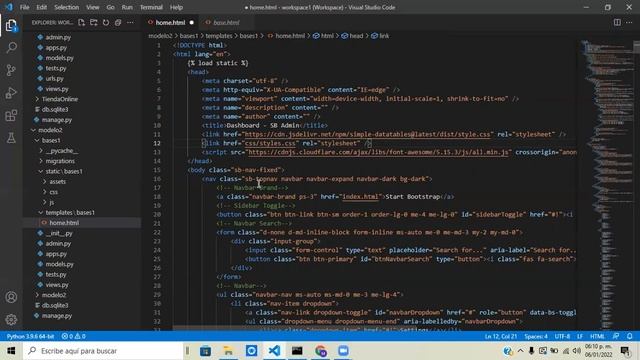Collapse all folders in Explorer
The width and height of the screenshot is (640, 360).
click(118, 22)
